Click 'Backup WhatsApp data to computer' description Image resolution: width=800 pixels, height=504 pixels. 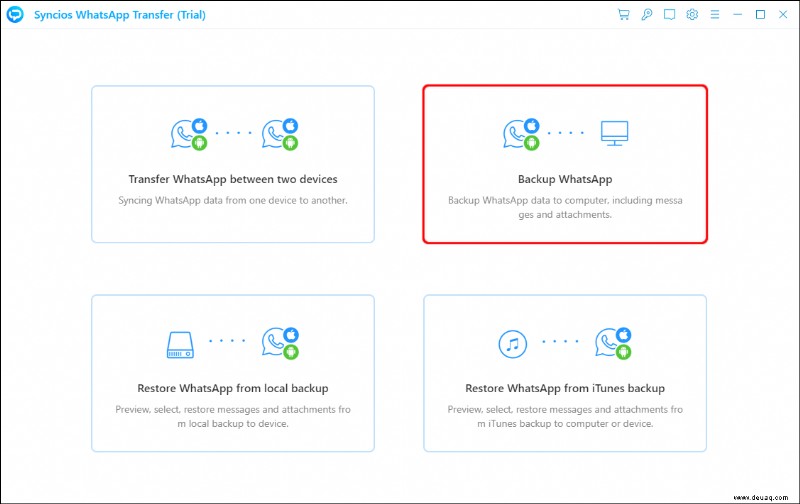(x=565, y=207)
